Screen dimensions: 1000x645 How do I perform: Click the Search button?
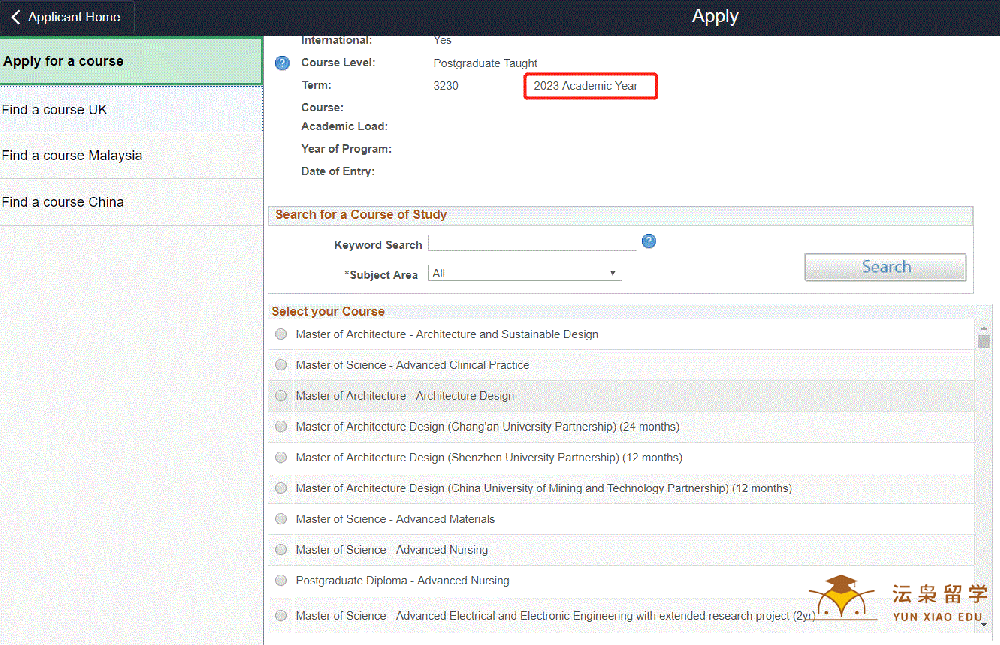coord(885,267)
